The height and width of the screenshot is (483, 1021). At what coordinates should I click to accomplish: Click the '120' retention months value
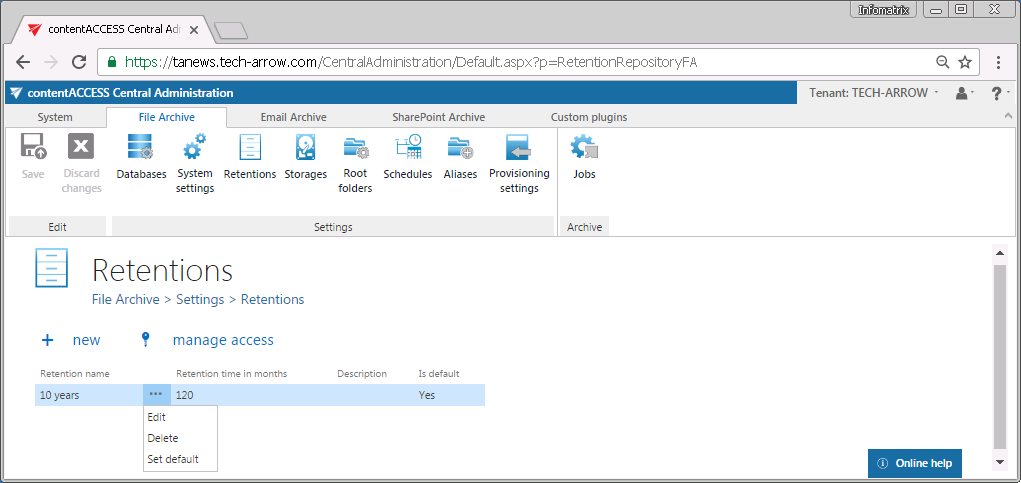tap(184, 395)
